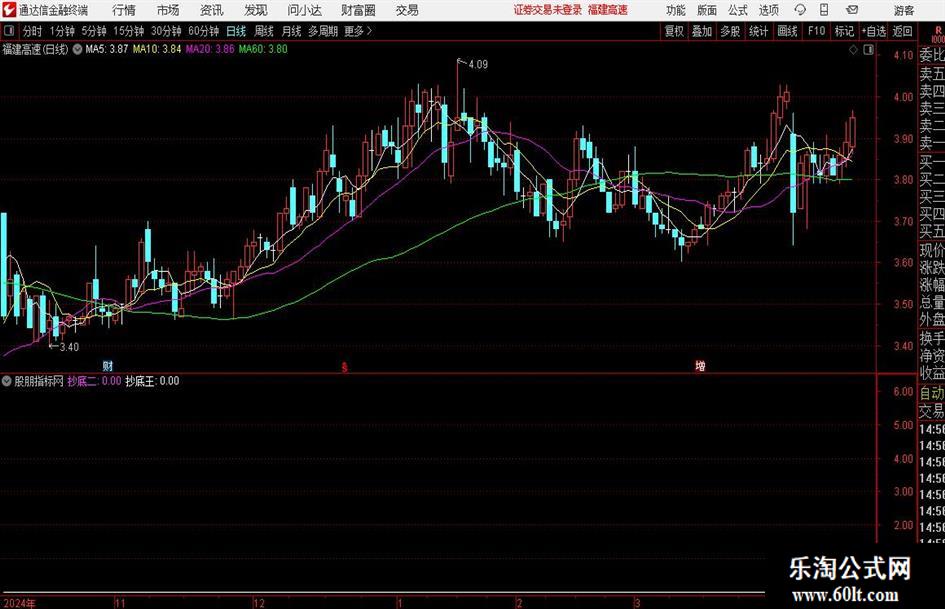945x609 pixels.
Task: Click the diamond icon above price axis
Action: pos(853,50)
